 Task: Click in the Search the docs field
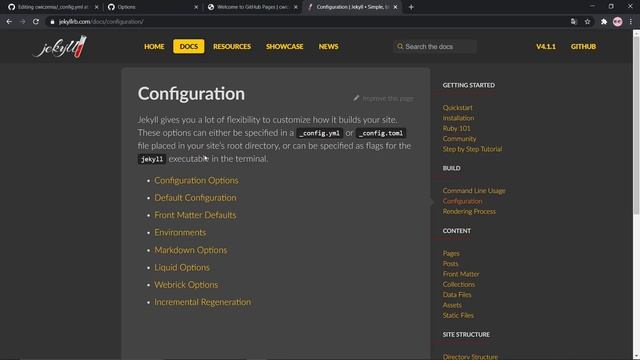[436, 47]
